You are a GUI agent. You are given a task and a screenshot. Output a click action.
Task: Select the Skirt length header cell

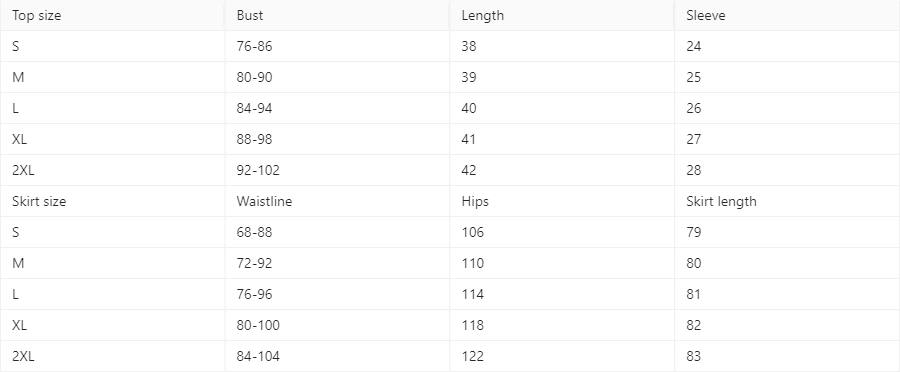click(788, 202)
